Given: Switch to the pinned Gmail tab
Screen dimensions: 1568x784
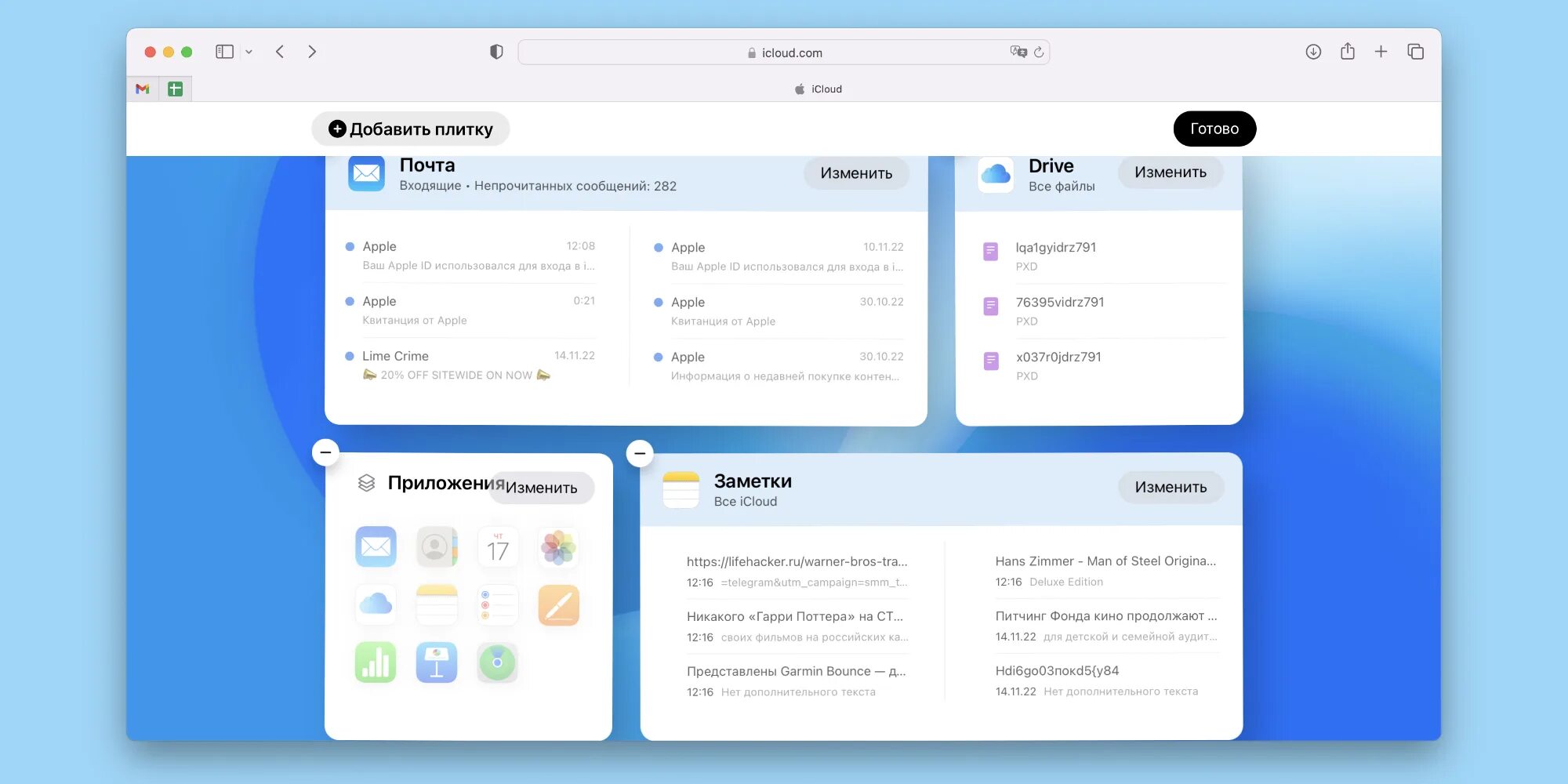Looking at the screenshot, I should tap(143, 89).
